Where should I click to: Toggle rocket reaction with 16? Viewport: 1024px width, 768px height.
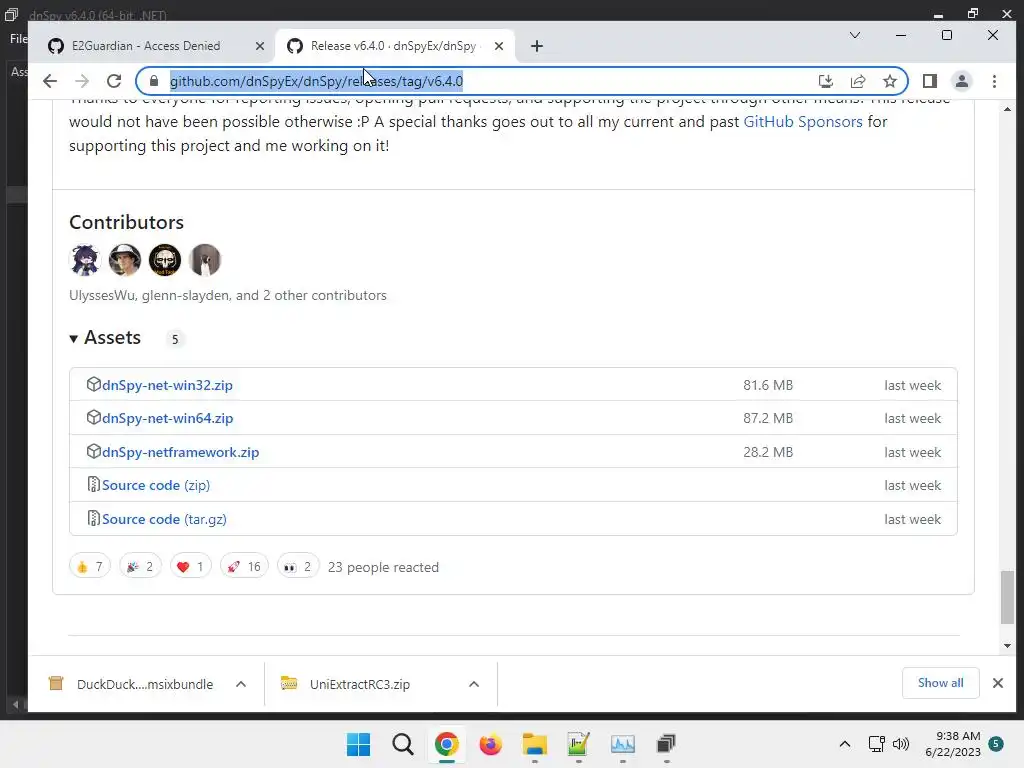coord(244,566)
